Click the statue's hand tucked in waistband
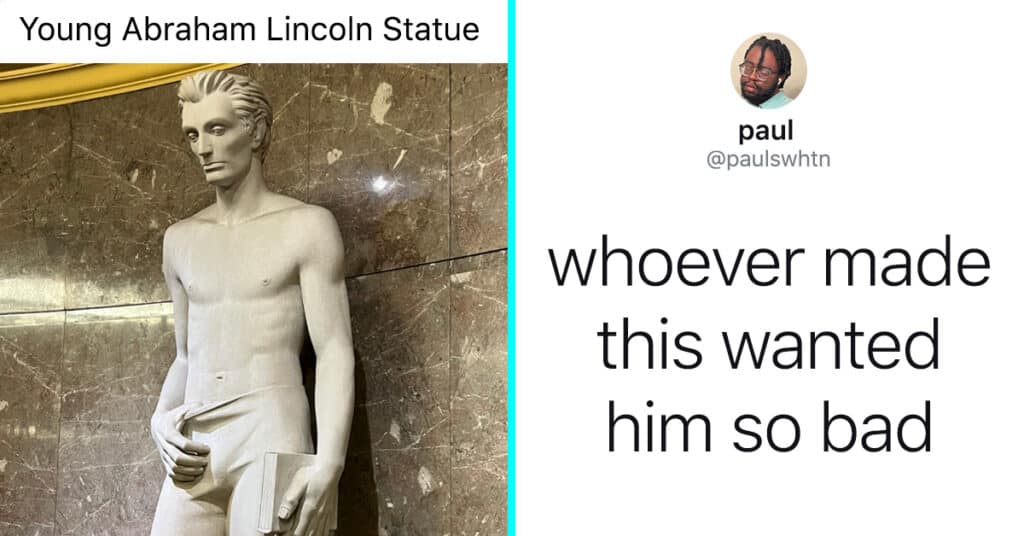 (x=178, y=444)
